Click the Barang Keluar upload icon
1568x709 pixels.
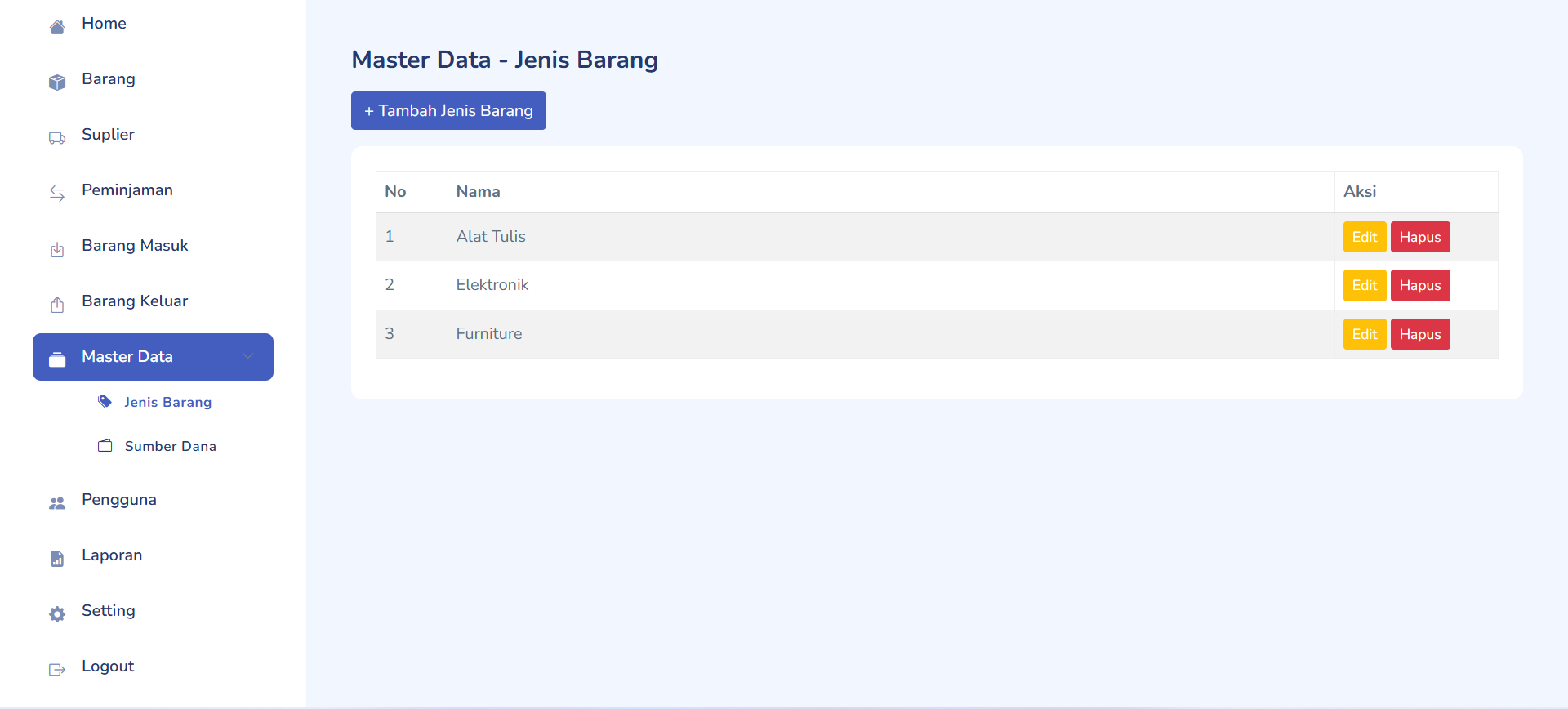point(57,305)
